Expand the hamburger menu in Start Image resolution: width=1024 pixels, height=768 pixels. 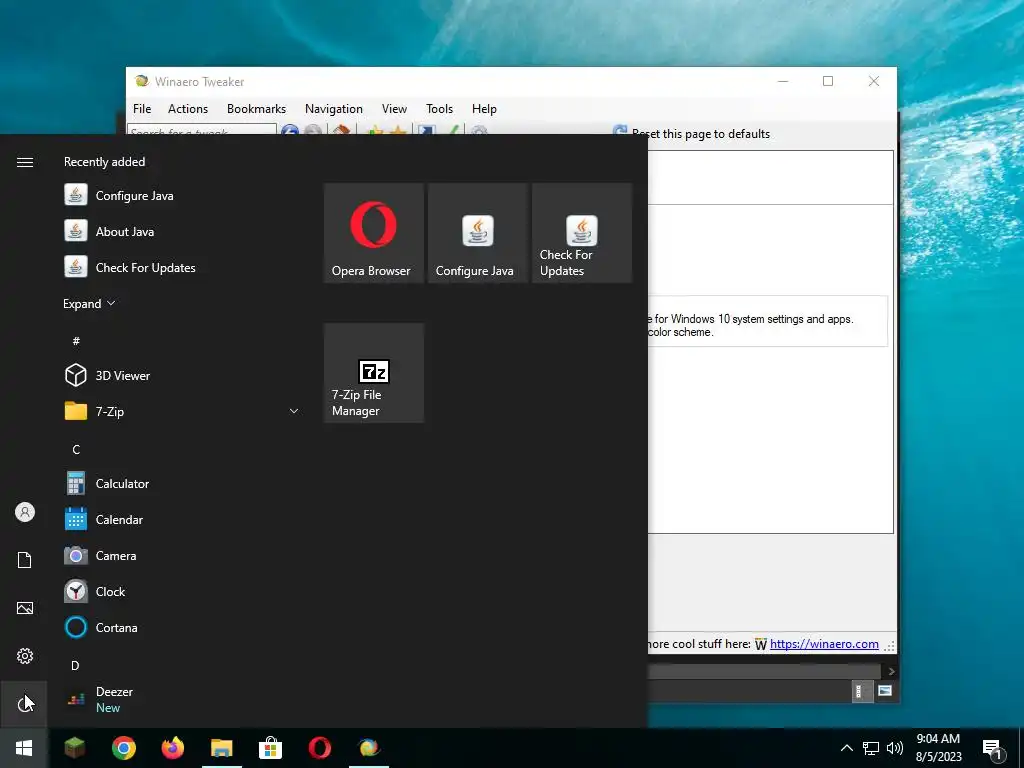tap(24, 162)
